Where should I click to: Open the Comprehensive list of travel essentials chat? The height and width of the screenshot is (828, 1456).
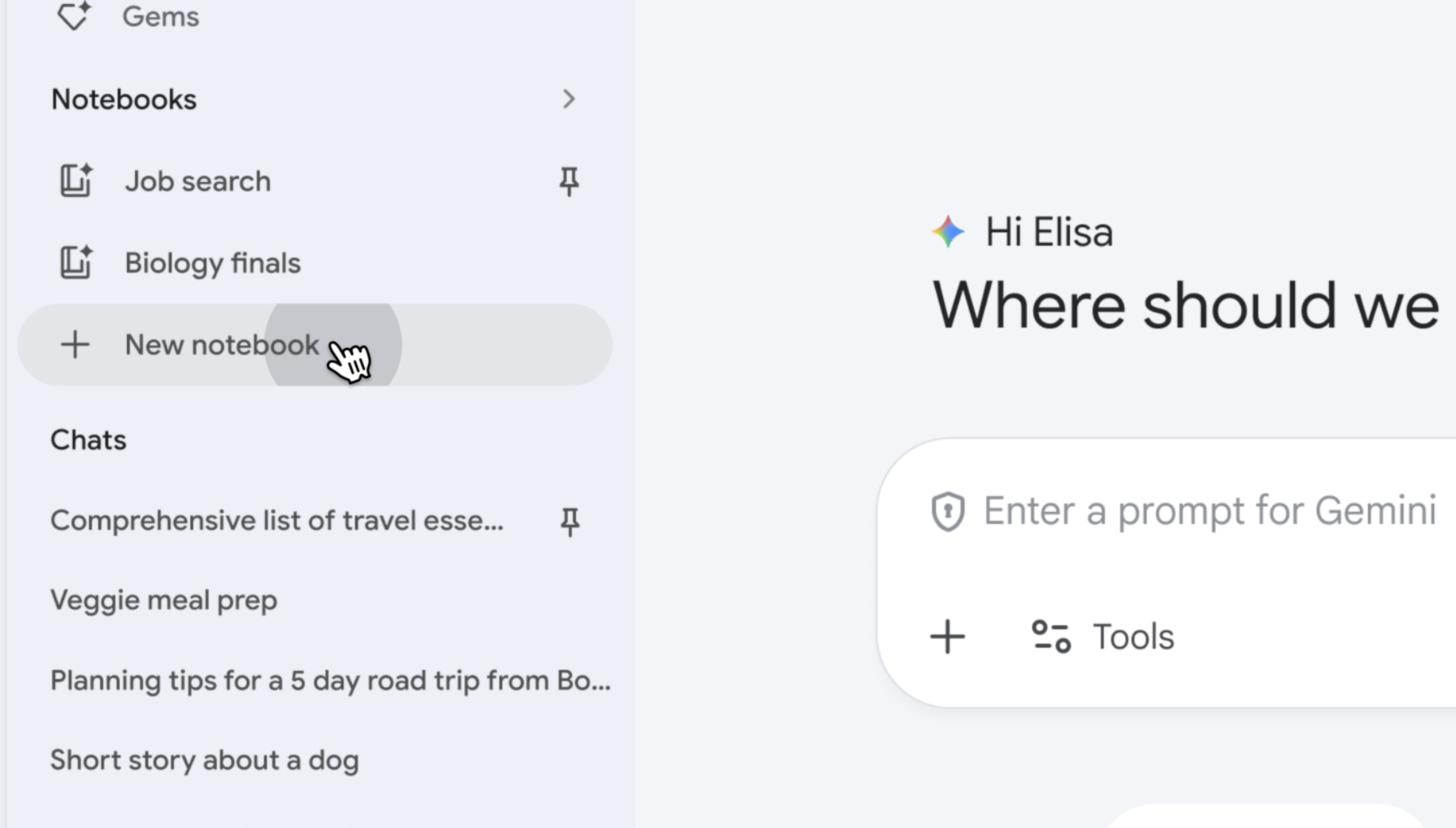[277, 520]
